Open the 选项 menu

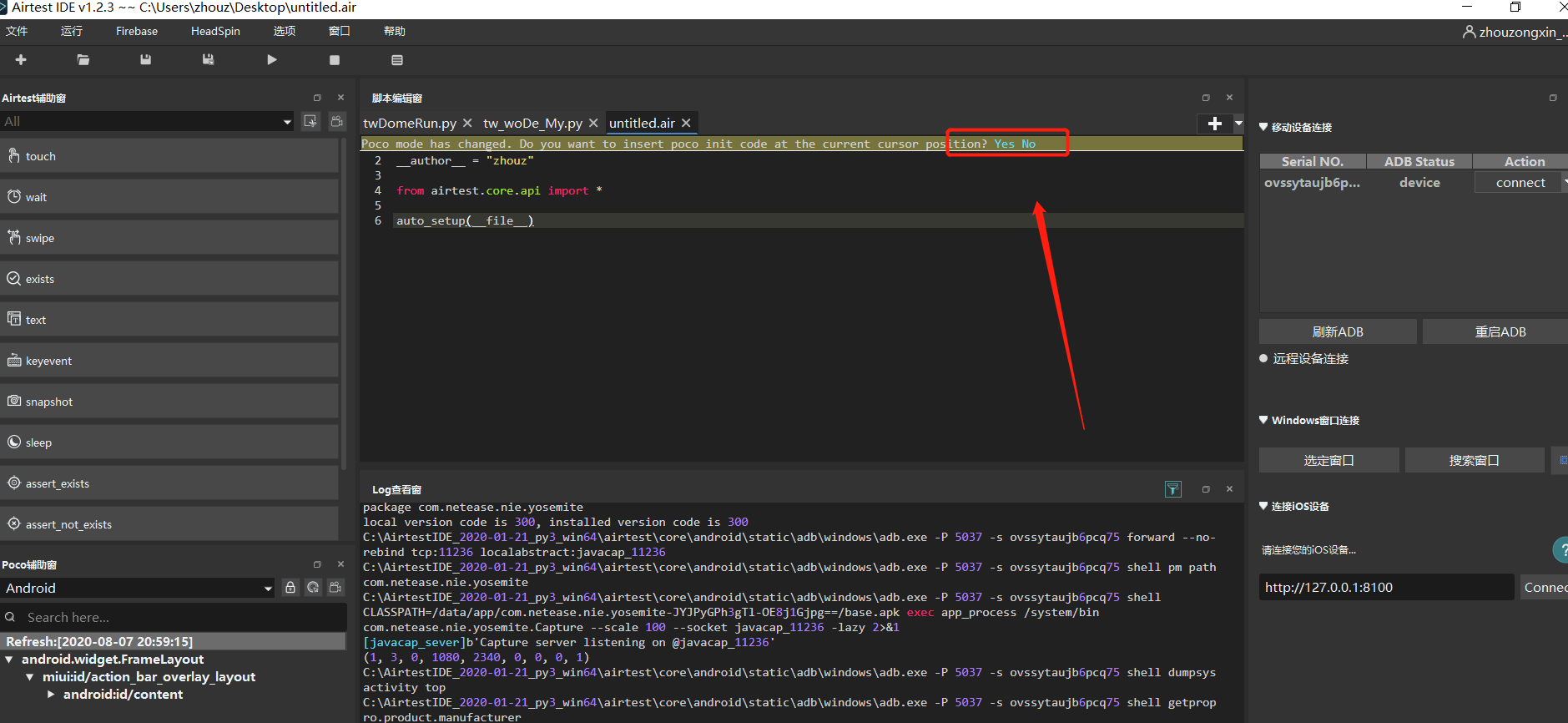coord(285,31)
